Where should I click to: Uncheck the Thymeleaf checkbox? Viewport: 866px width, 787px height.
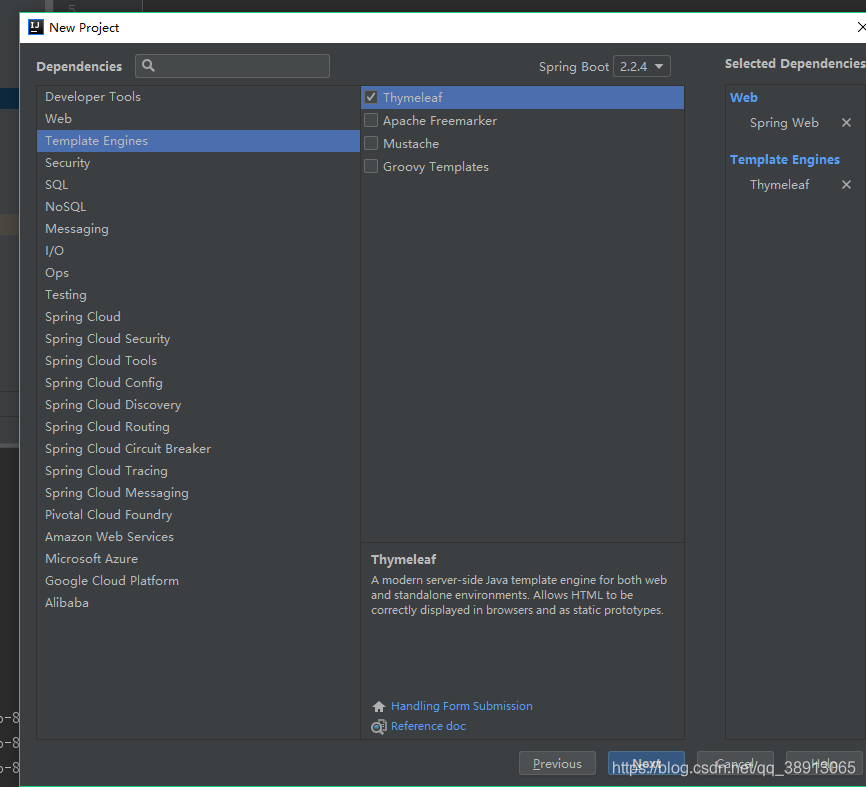(x=371, y=98)
